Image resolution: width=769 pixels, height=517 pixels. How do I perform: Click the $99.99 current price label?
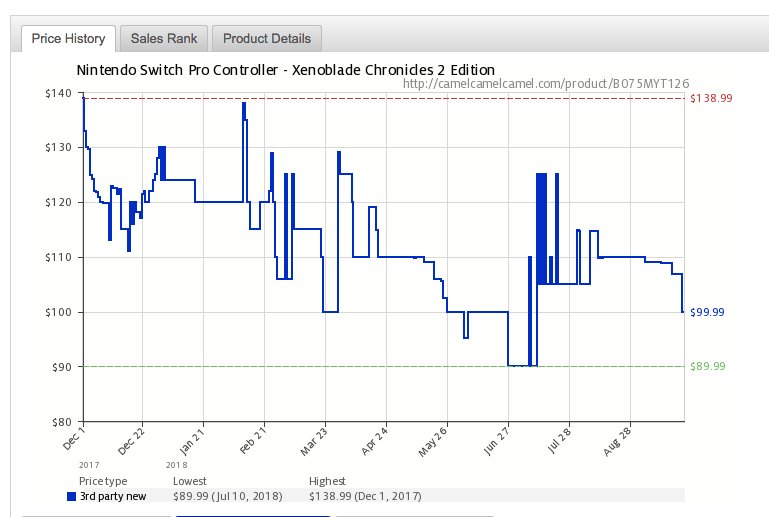coord(707,312)
